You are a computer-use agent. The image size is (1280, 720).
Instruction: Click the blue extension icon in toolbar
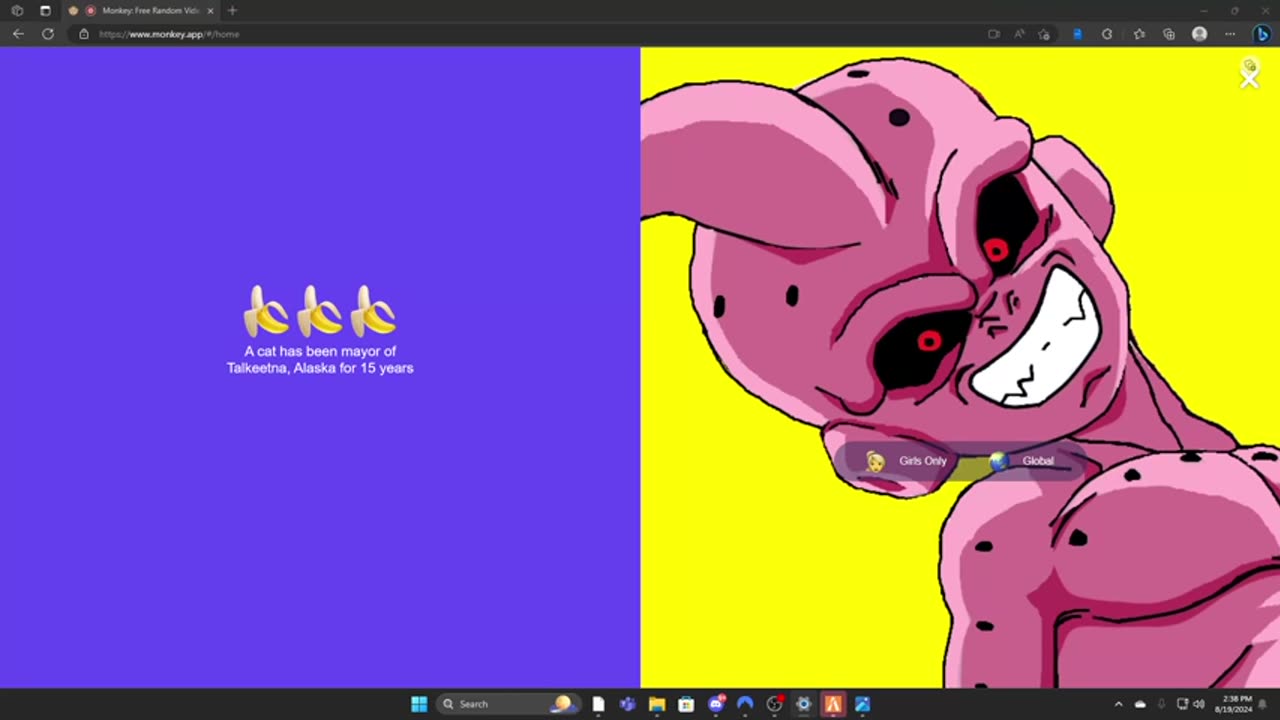point(1077,34)
